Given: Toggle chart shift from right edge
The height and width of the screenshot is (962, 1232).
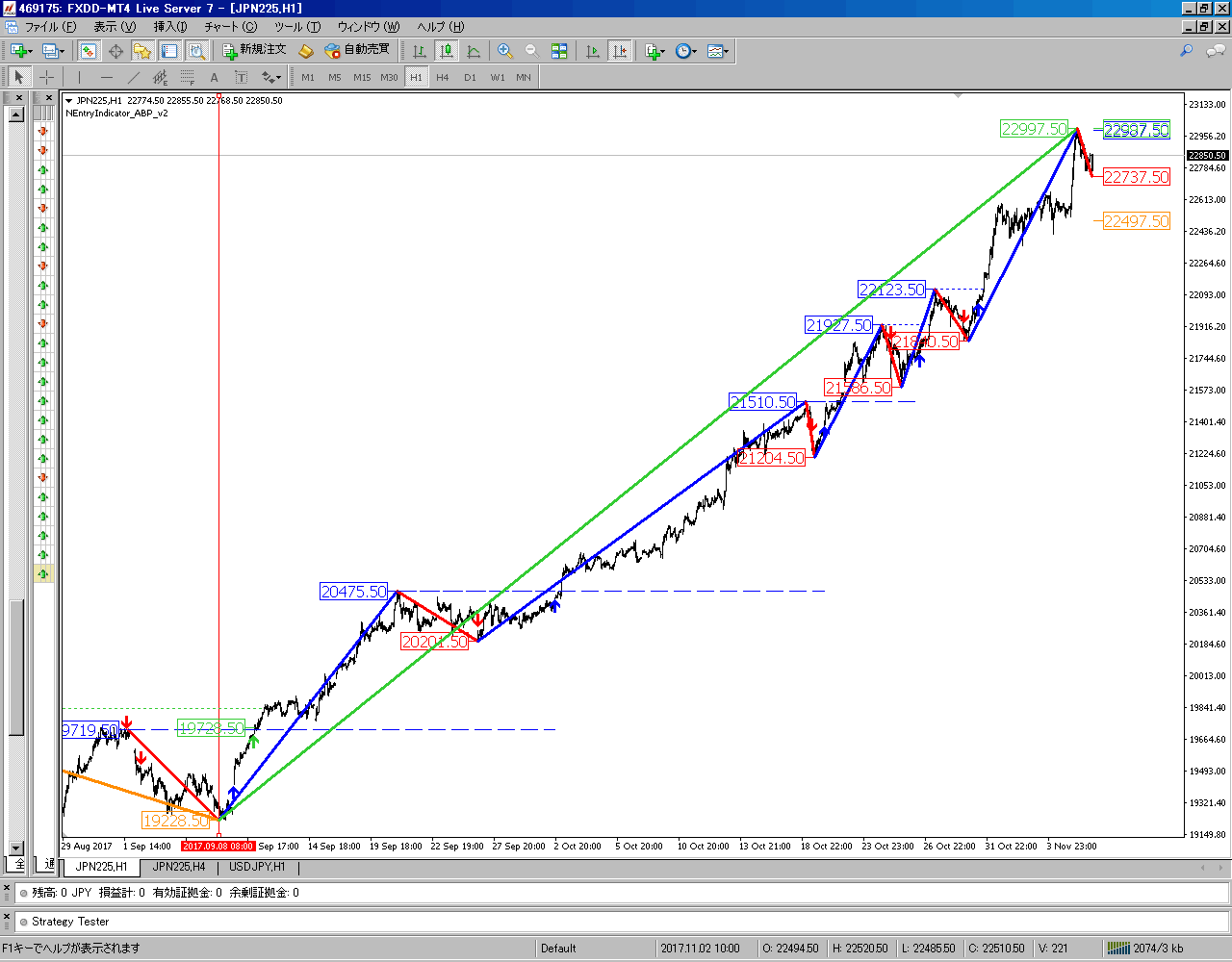Looking at the screenshot, I should pos(620,51).
